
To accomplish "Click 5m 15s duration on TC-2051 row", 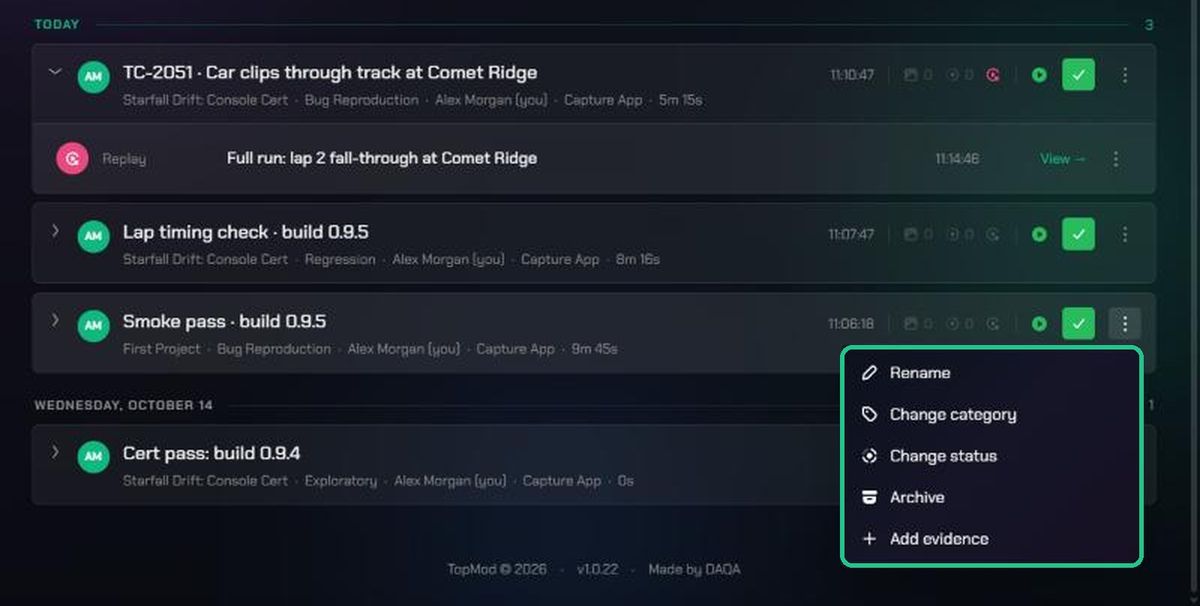I will pyautogui.click(x=681, y=100).
